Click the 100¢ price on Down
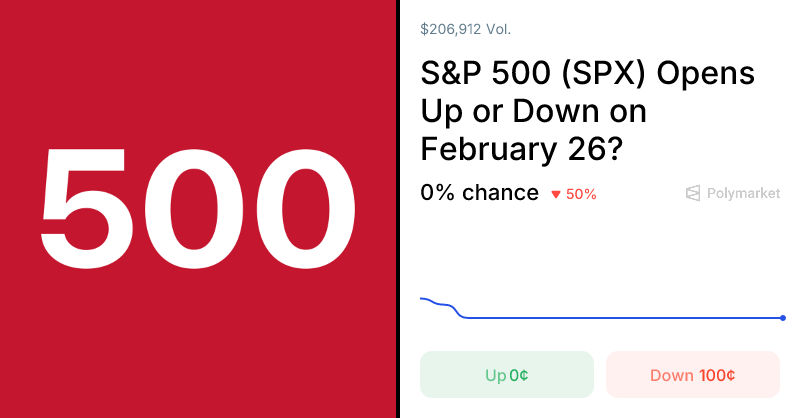 coord(717,376)
